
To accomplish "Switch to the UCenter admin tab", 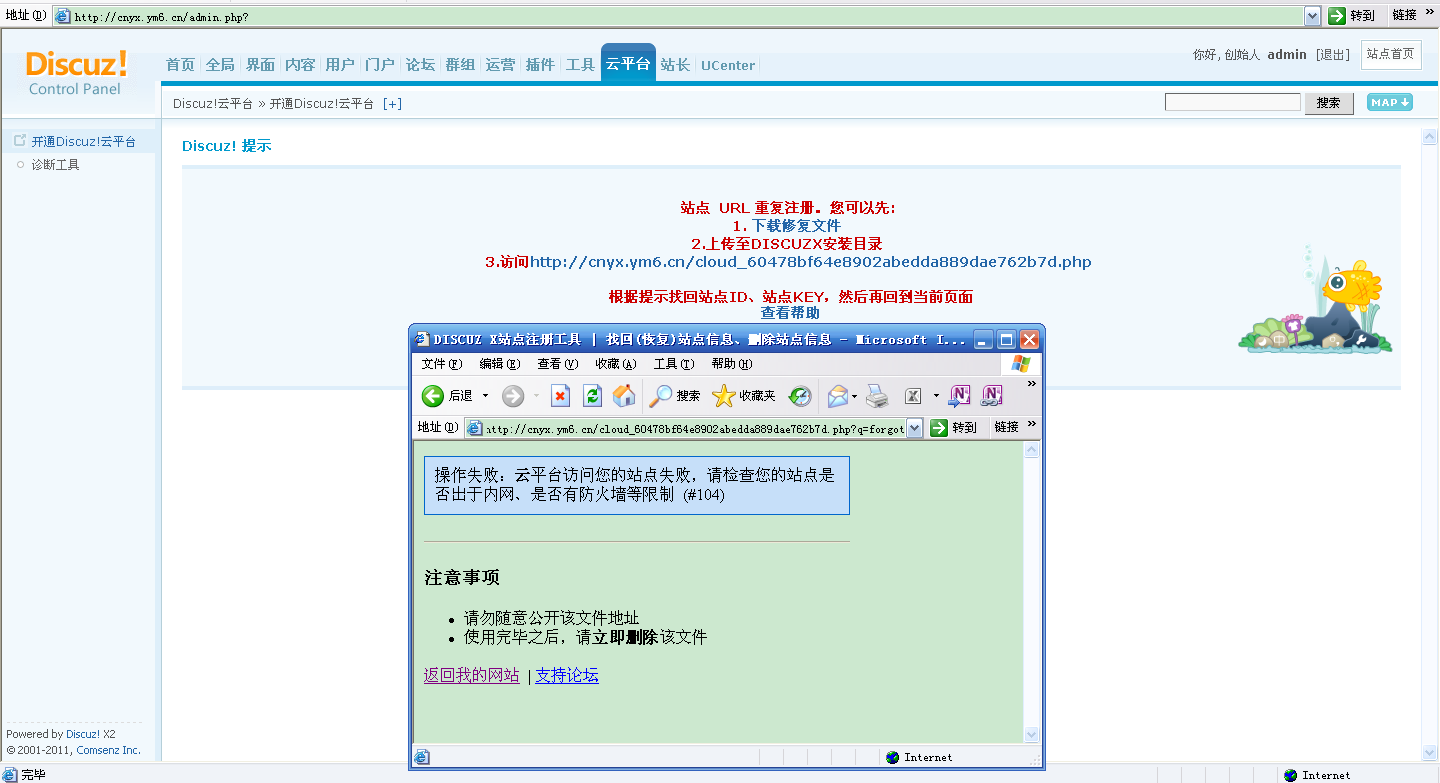I will pyautogui.click(x=728, y=65).
